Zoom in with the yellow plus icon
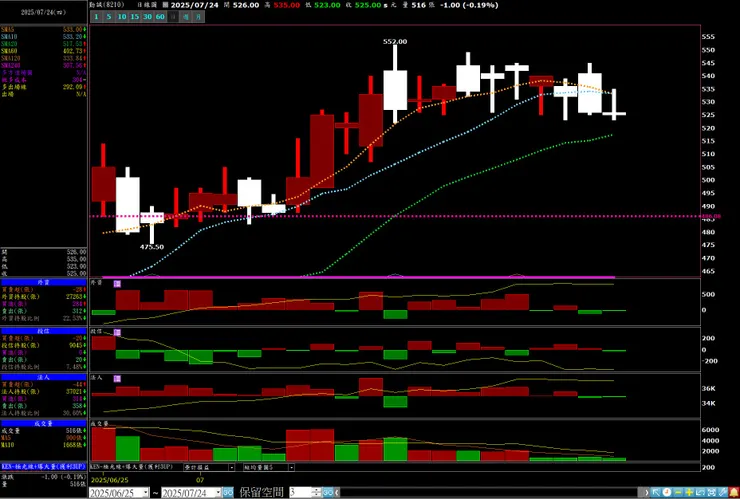This screenshot has height=499, width=740. click(x=690, y=493)
